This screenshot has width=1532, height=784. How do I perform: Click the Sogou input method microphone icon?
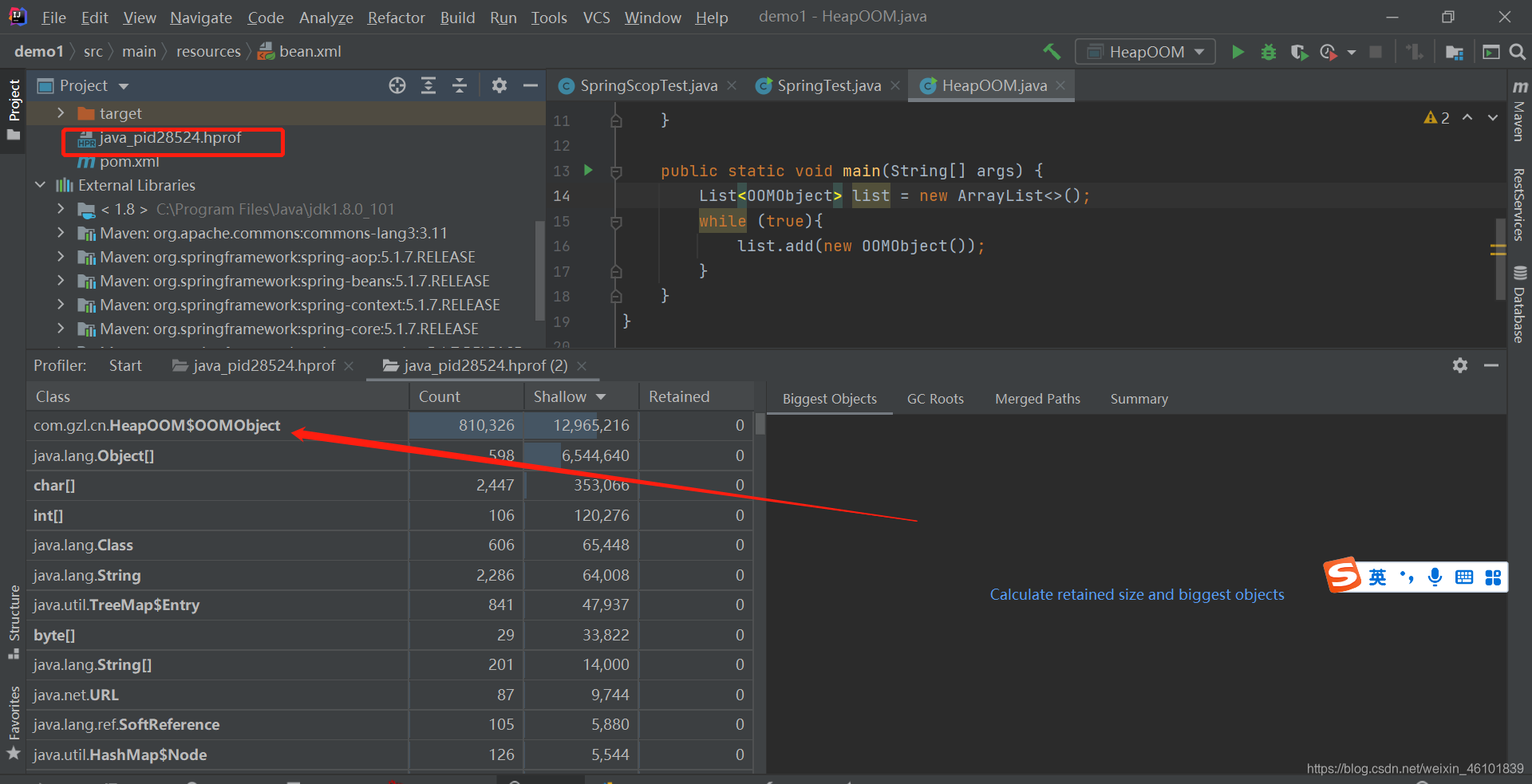pyautogui.click(x=1435, y=577)
